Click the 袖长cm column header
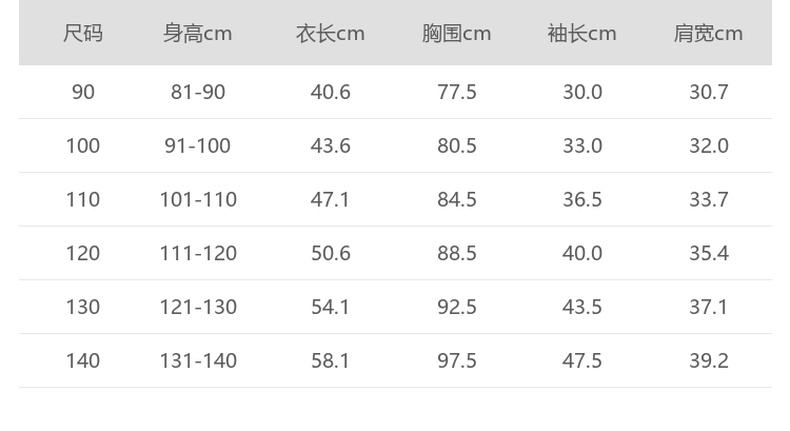Image resolution: width=790 pixels, height=431 pixels. tap(582, 34)
